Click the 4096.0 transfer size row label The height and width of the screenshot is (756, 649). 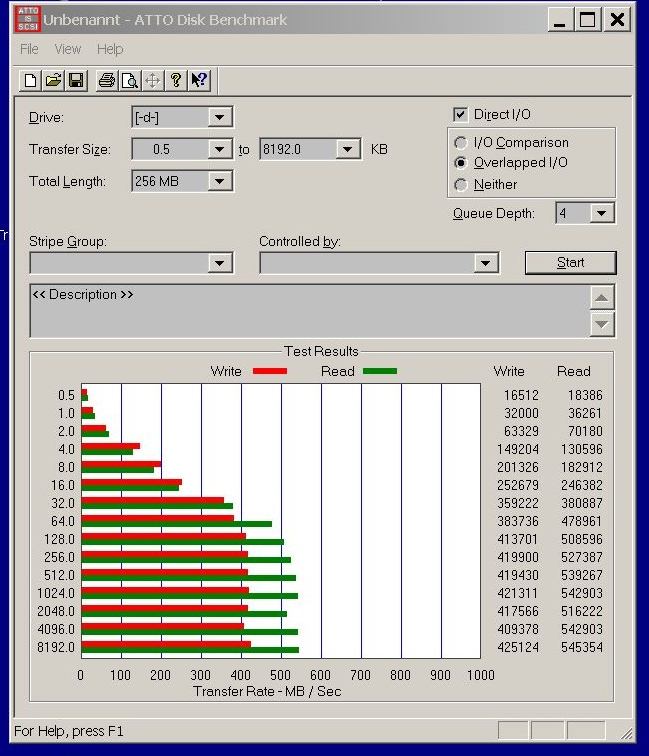click(56, 630)
